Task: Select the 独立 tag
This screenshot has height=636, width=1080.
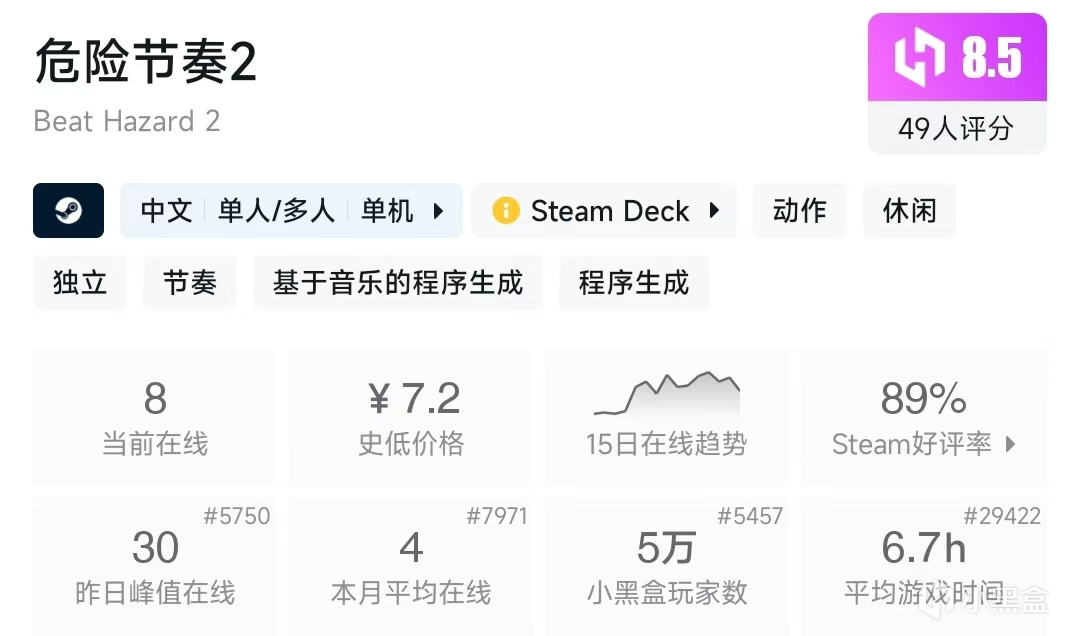Action: point(80,283)
